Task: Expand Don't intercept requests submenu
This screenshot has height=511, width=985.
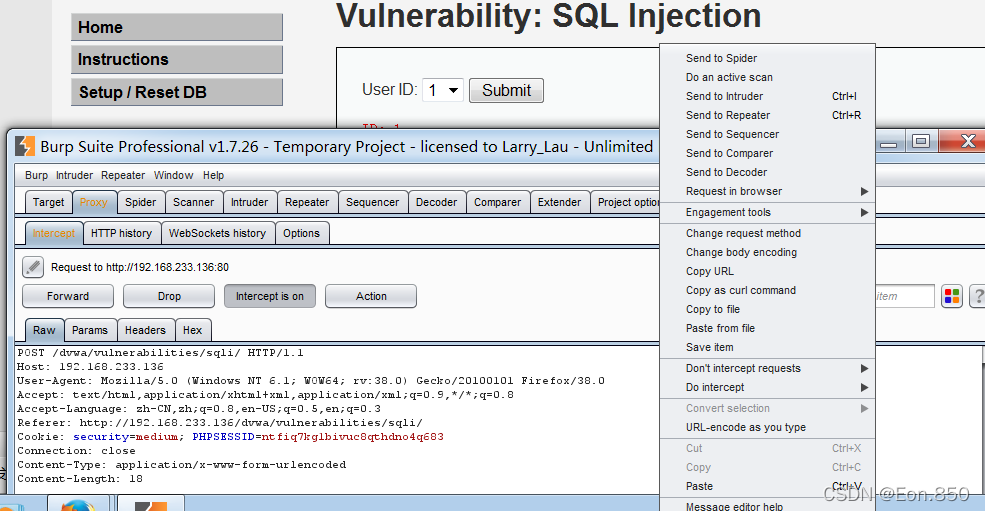Action: 767,368
